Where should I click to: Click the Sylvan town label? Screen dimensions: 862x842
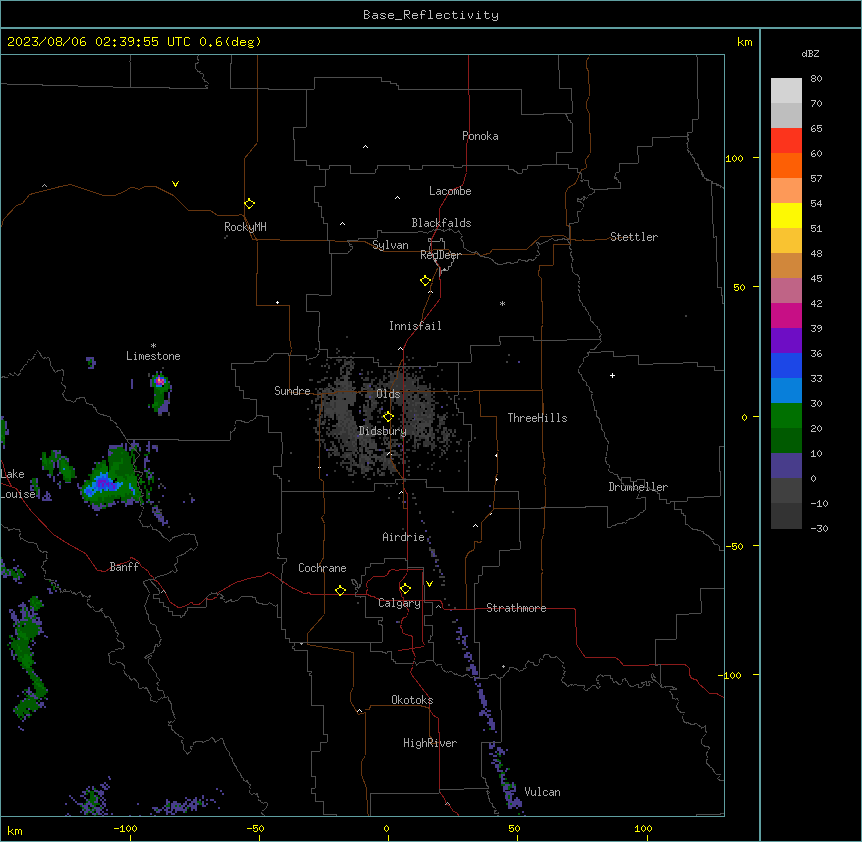tap(390, 245)
